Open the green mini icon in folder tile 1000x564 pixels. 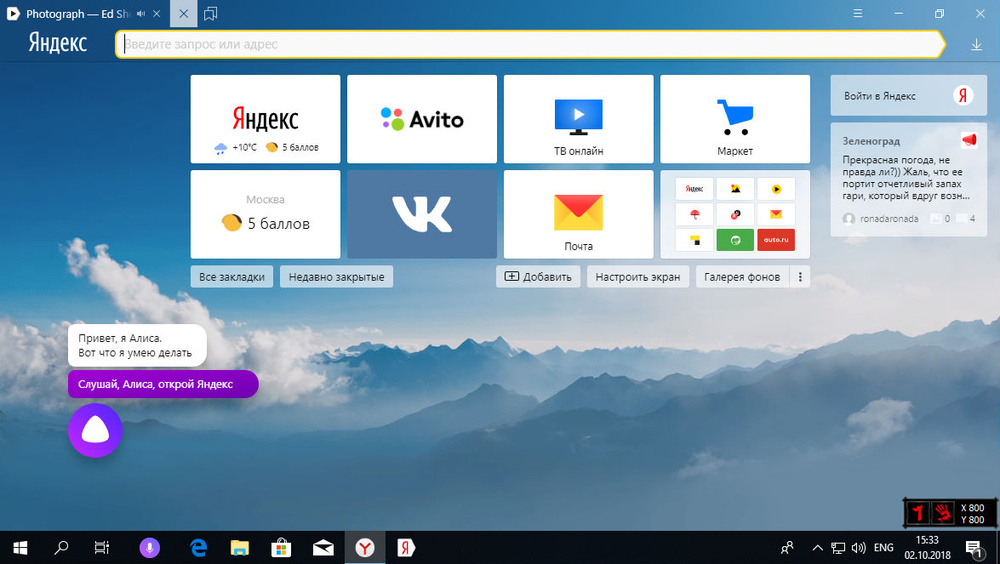pos(735,240)
